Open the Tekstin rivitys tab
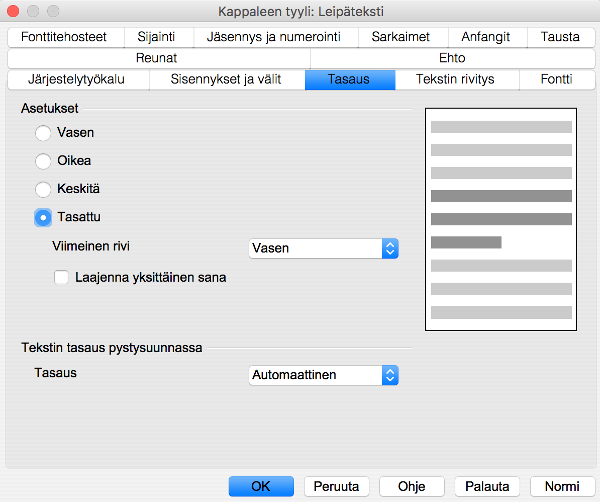 [457, 80]
